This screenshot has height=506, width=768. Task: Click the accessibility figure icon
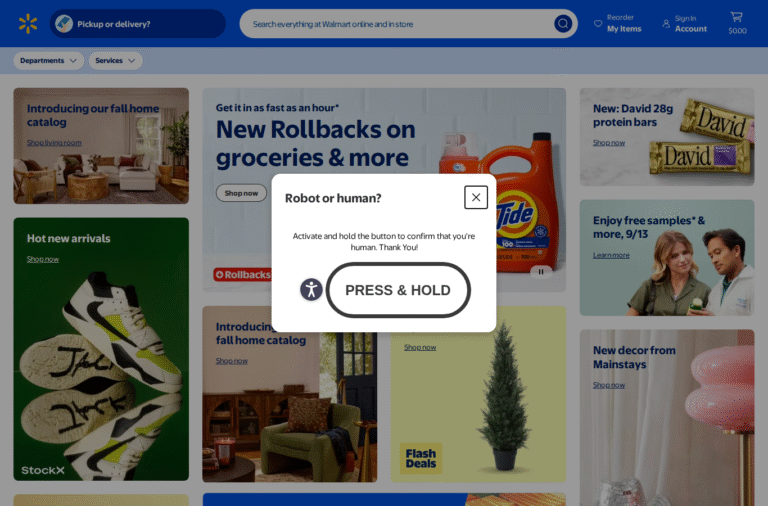point(311,289)
